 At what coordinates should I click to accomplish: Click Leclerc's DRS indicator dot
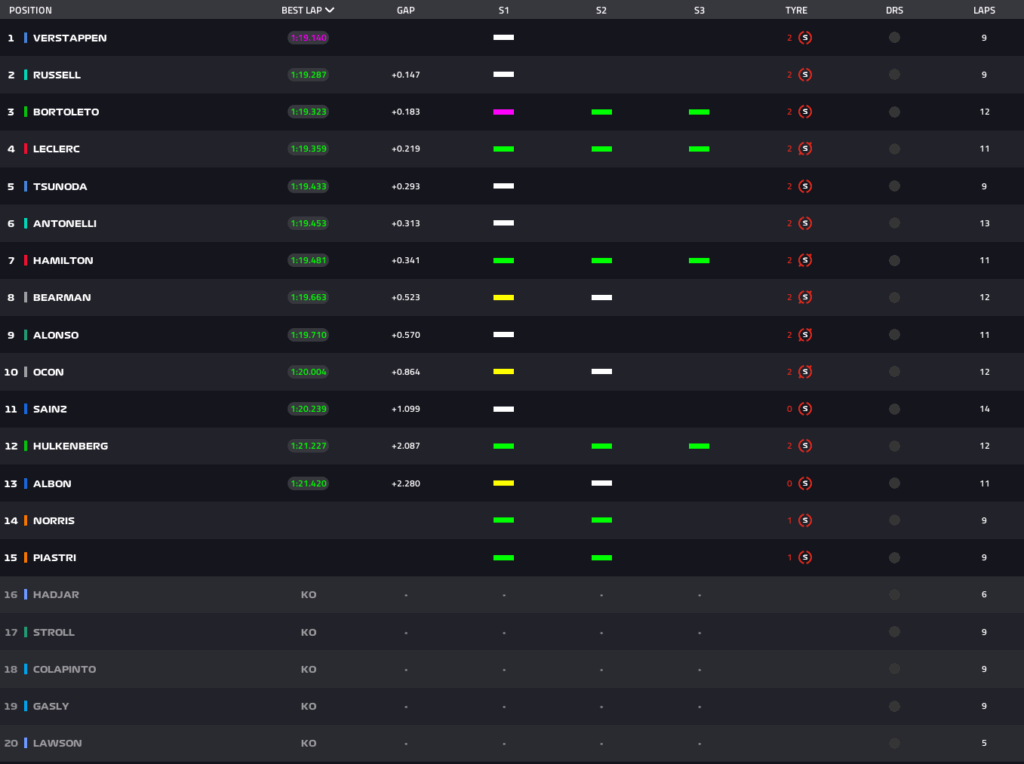click(894, 149)
